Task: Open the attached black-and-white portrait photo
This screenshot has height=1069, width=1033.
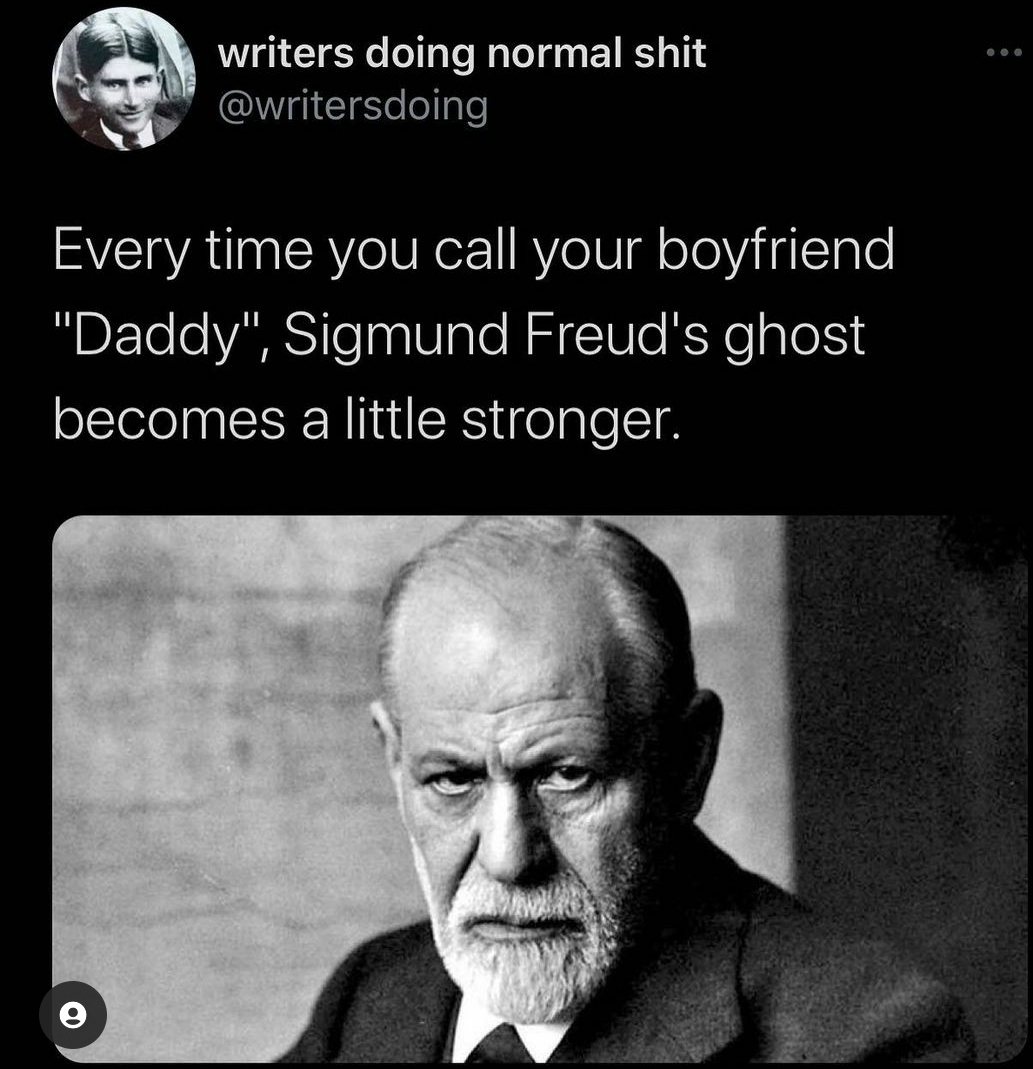Action: 539,789
